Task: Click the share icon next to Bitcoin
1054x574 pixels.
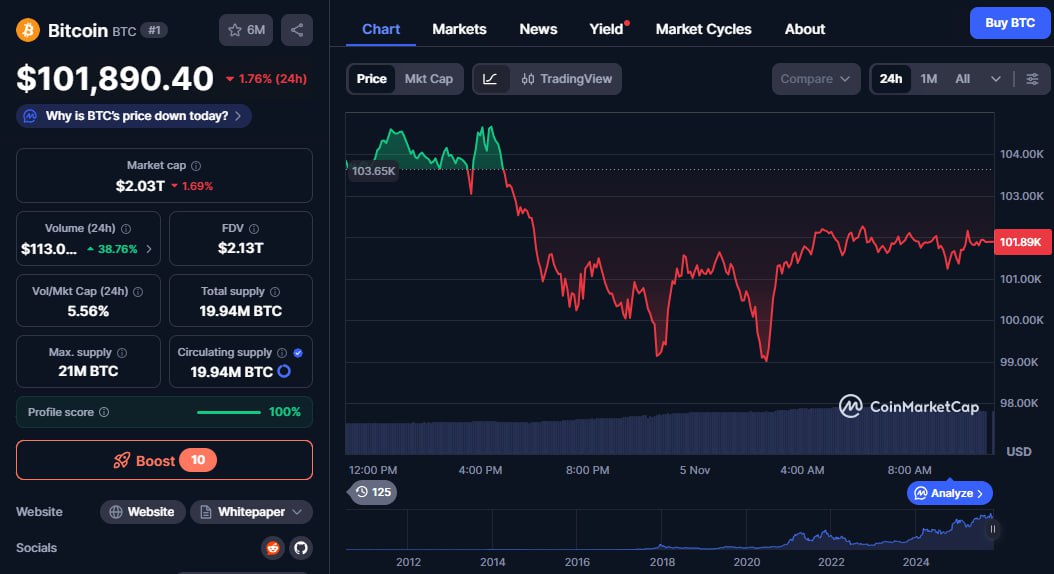Action: (296, 30)
